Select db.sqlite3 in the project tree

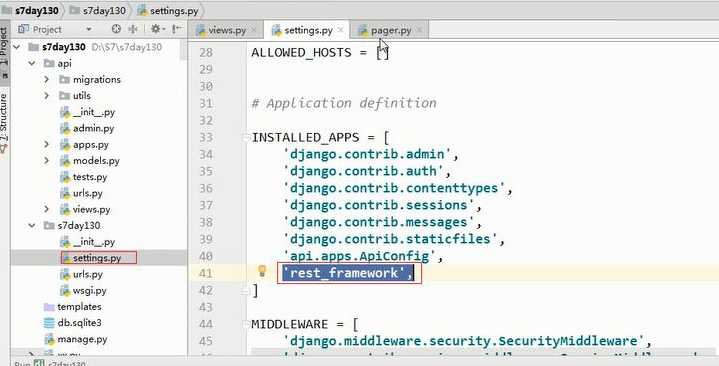pyautogui.click(x=79, y=323)
